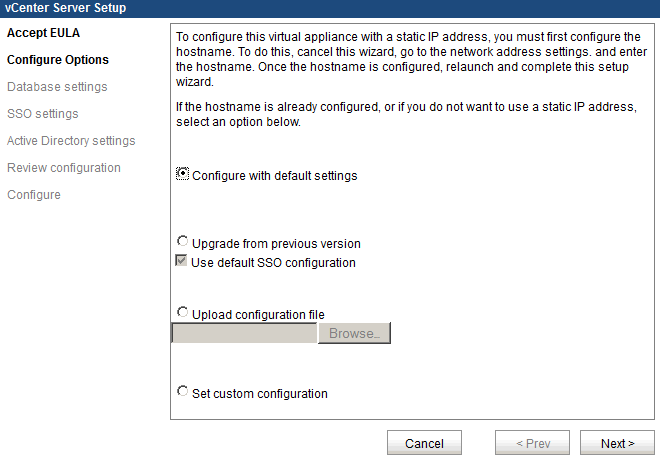Toggle Use default SSO configuration checkbox

pyautogui.click(x=182, y=262)
